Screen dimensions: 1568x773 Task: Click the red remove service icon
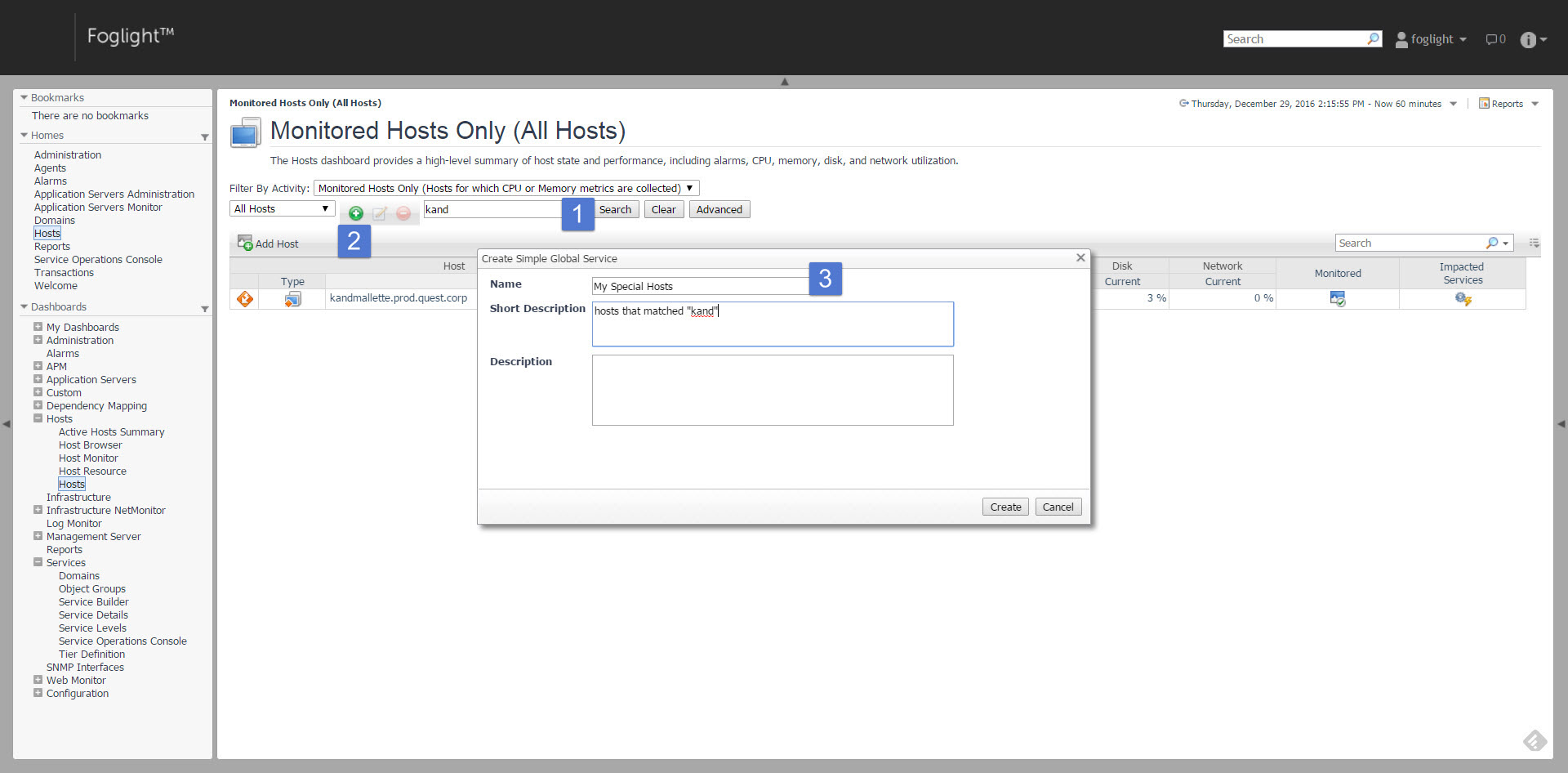(x=403, y=213)
